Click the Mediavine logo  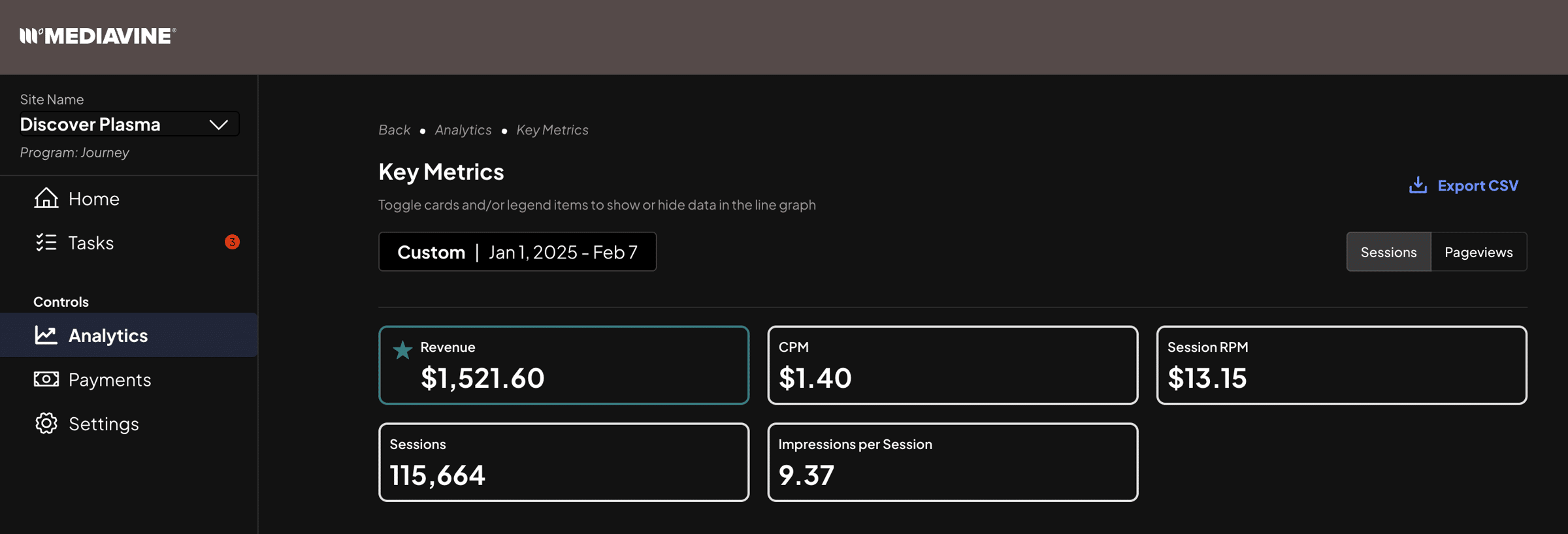pos(98,36)
